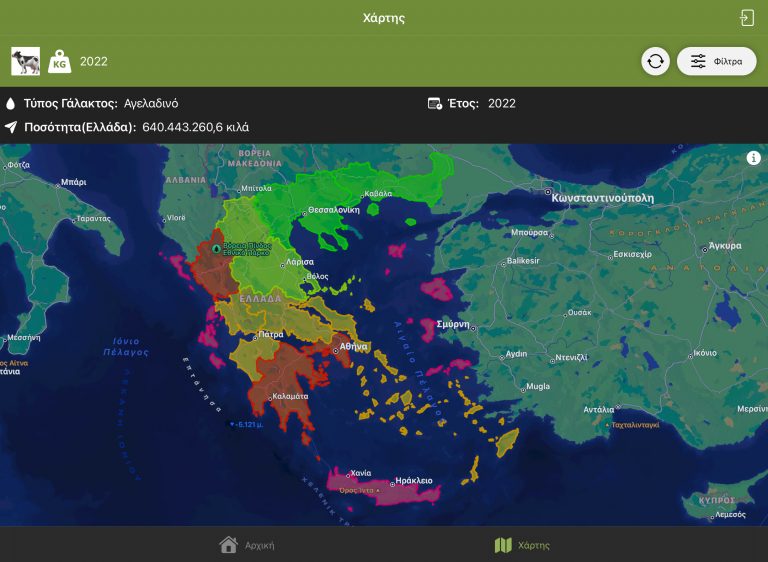Viewport: 768px width, 562px height.
Task: Switch to the Αρχική home tab
Action: (x=247, y=545)
